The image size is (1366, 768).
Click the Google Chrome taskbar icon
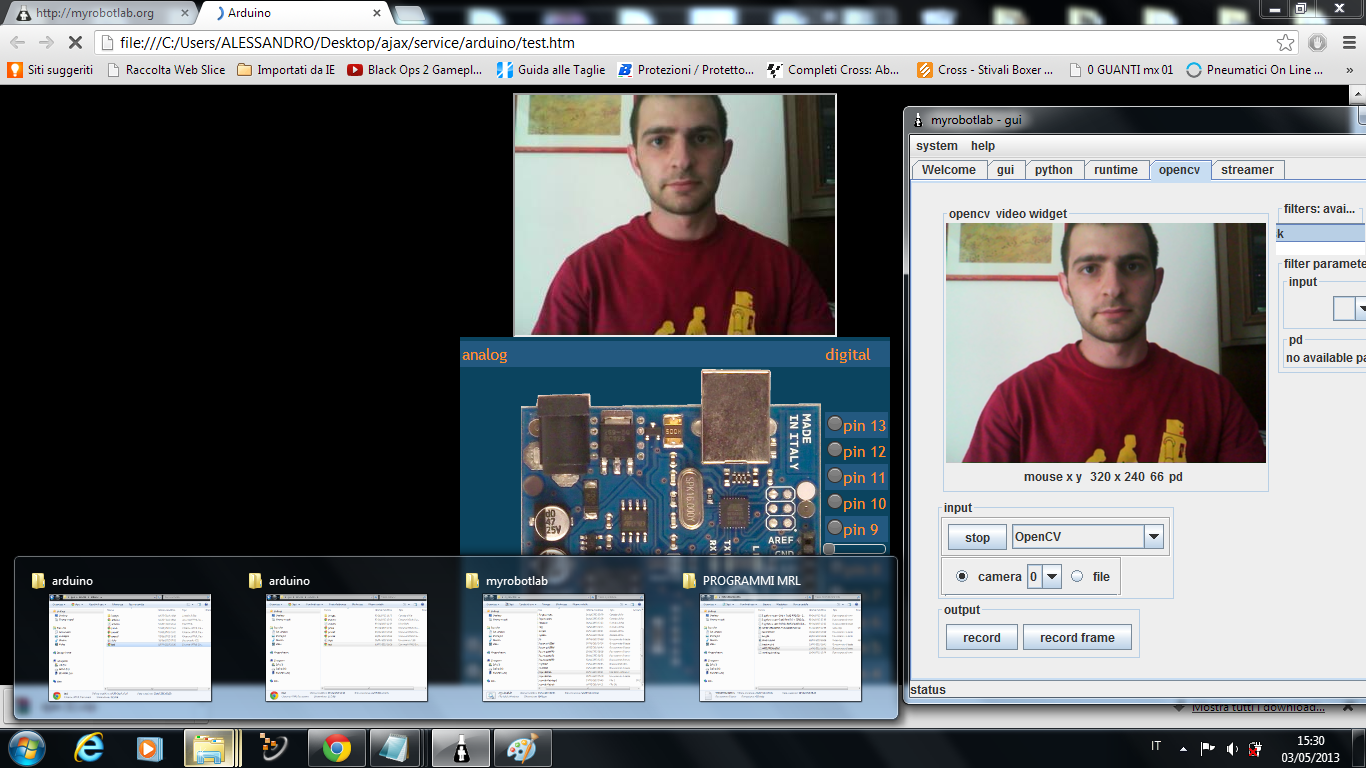pos(336,748)
